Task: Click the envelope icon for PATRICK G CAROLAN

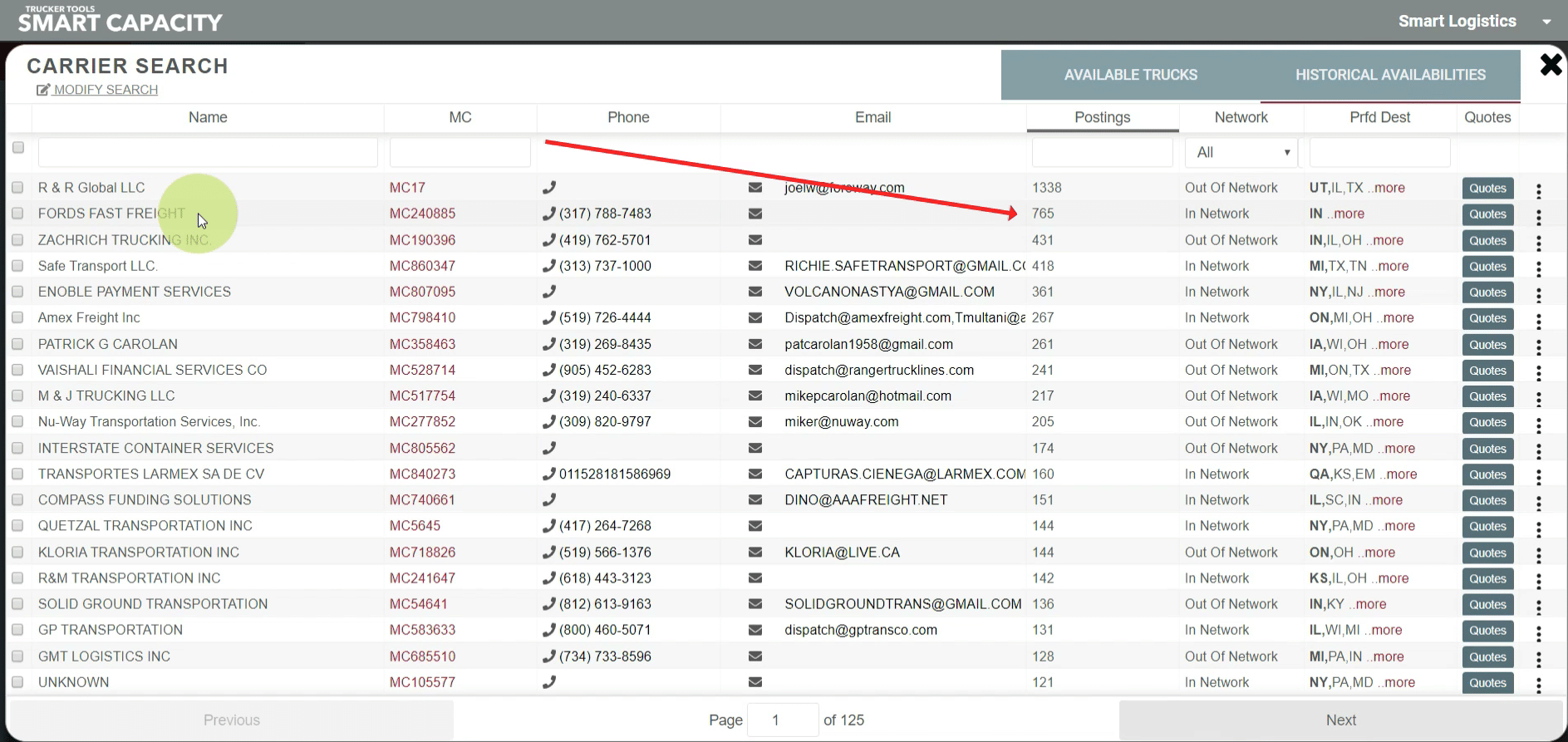Action: [x=755, y=344]
